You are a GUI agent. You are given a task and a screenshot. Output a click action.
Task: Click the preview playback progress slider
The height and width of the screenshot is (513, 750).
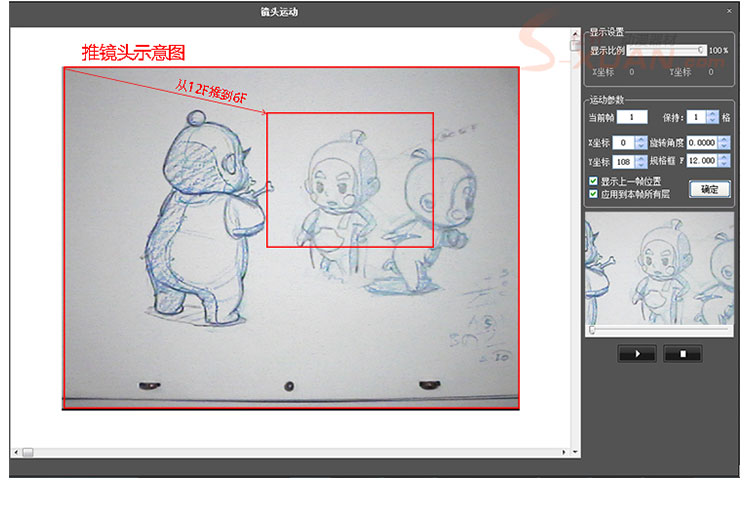pos(659,330)
